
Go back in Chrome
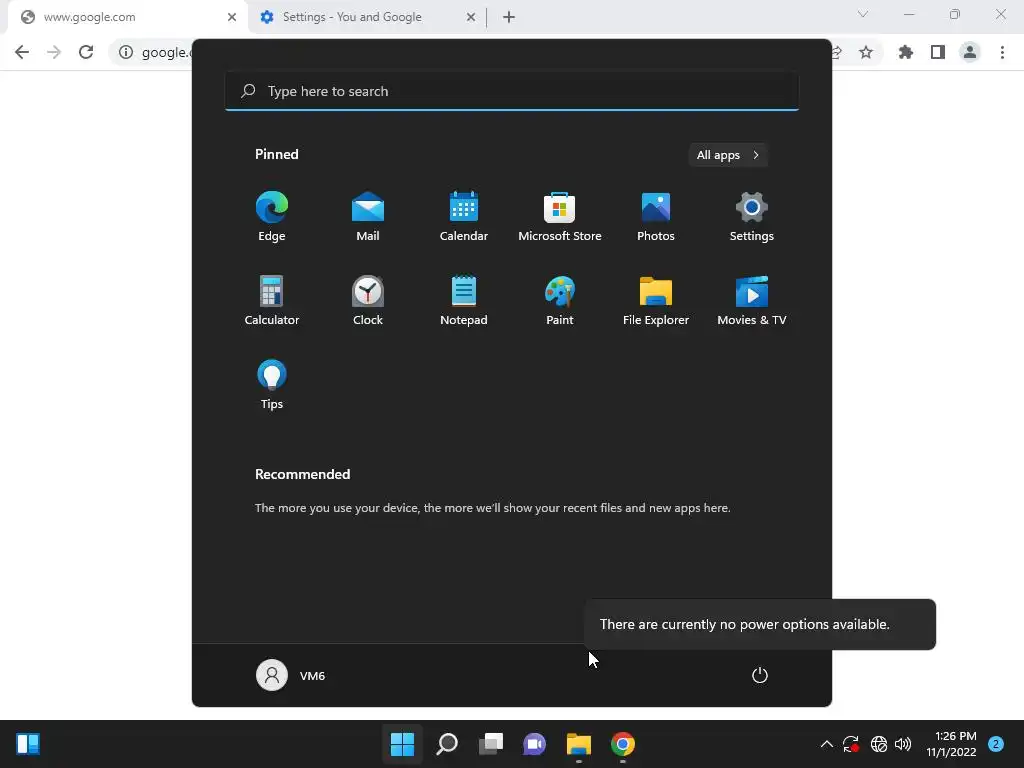(22, 52)
